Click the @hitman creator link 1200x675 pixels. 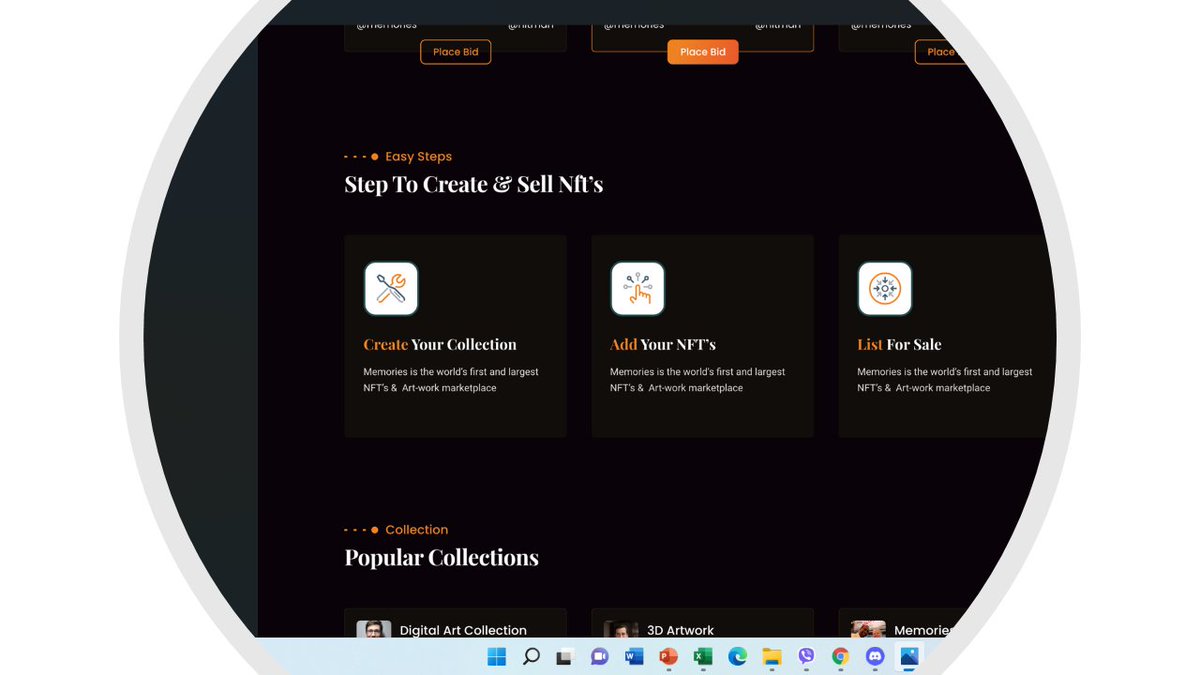pyautogui.click(x=532, y=24)
